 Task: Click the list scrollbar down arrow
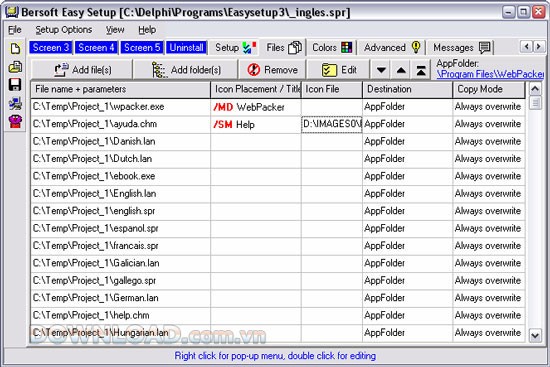tap(535, 335)
